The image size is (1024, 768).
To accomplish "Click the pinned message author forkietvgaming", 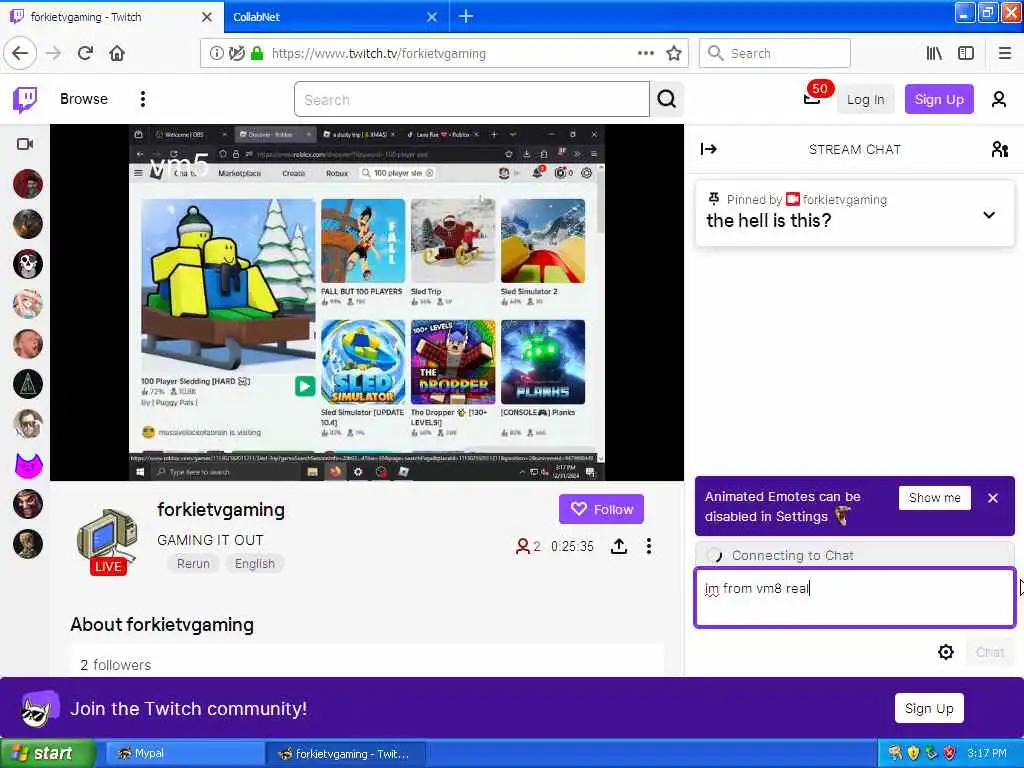I will click(x=844, y=200).
